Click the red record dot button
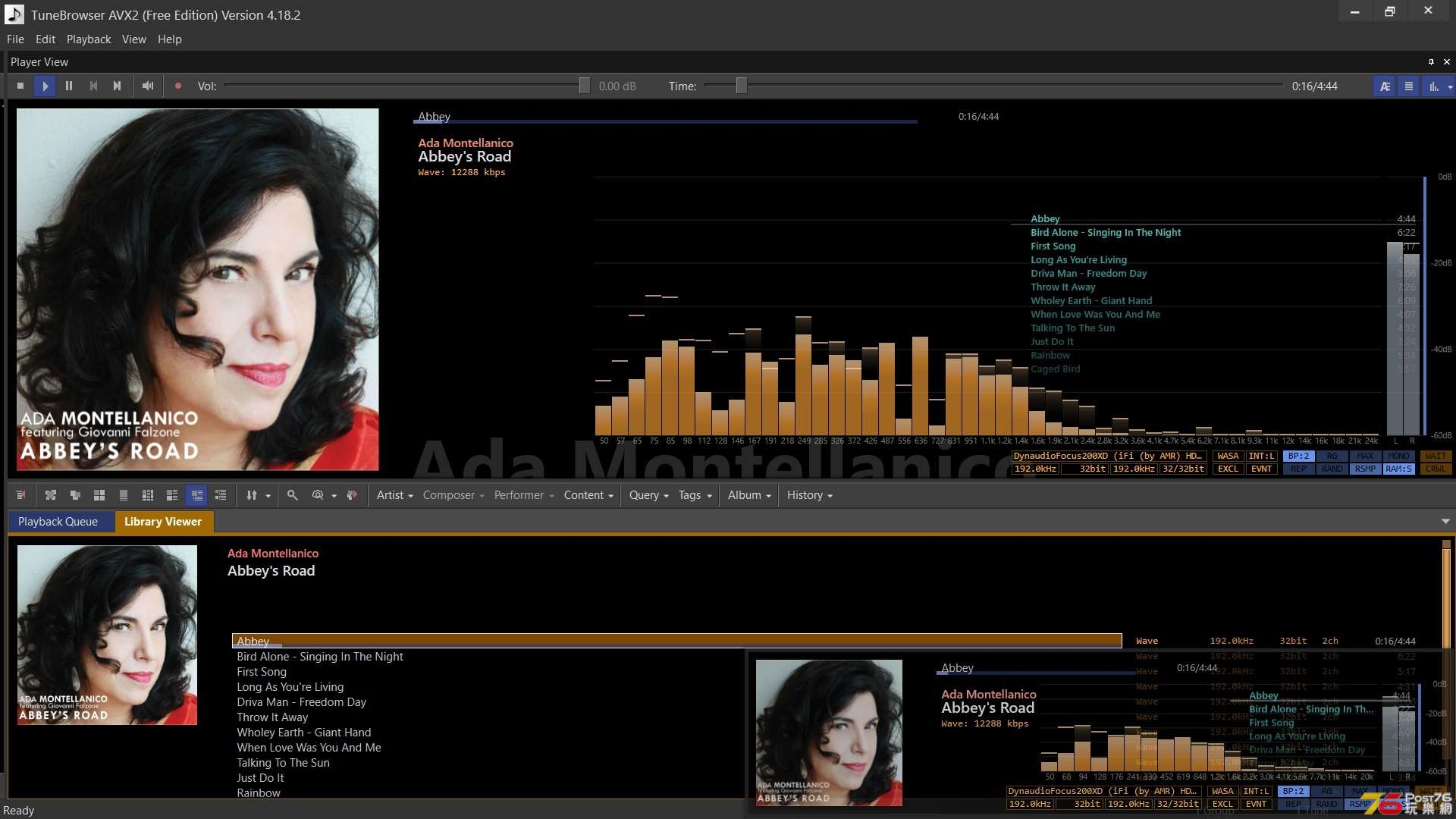The image size is (1456, 819). (177, 86)
